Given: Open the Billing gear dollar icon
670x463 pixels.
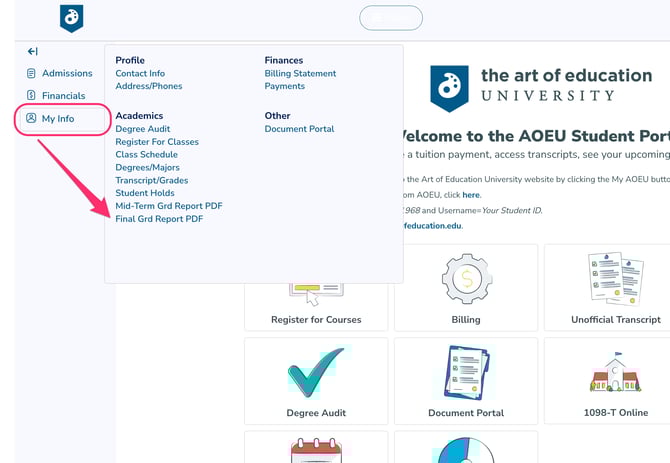Looking at the screenshot, I should (467, 278).
